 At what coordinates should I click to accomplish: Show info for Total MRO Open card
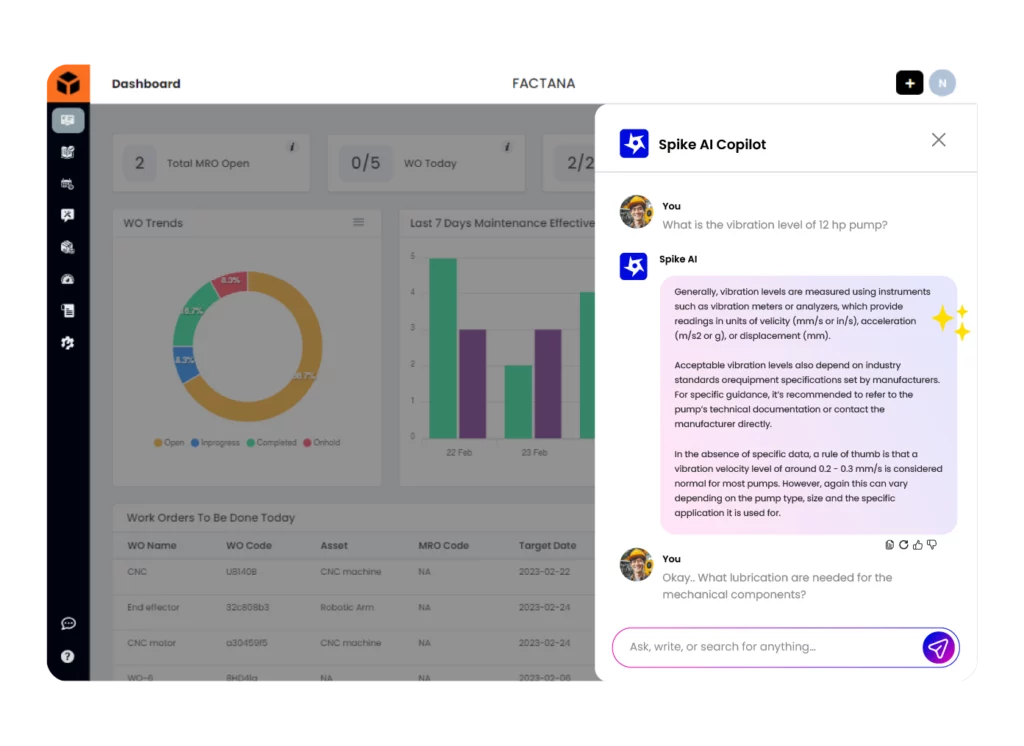(293, 147)
